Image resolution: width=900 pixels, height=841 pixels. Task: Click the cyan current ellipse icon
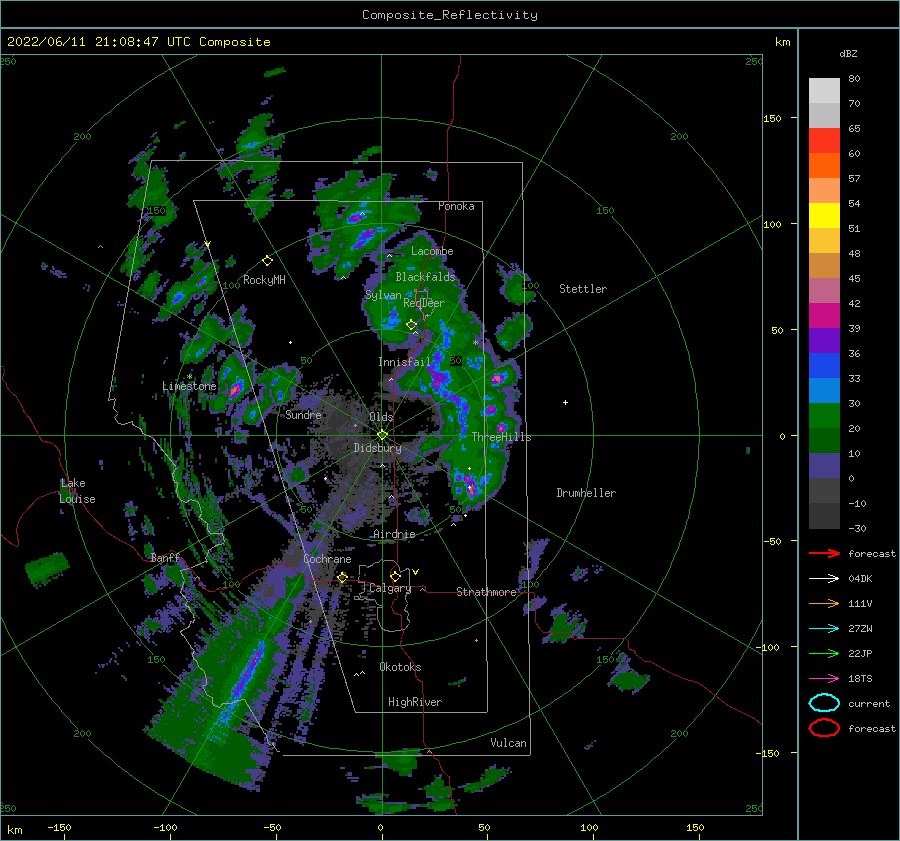tap(824, 703)
